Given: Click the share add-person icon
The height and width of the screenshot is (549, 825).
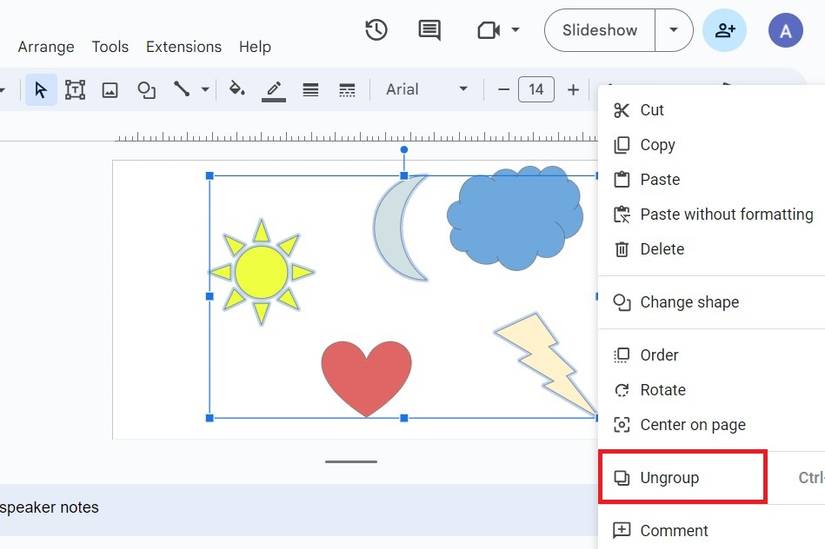Looking at the screenshot, I should click(x=725, y=30).
